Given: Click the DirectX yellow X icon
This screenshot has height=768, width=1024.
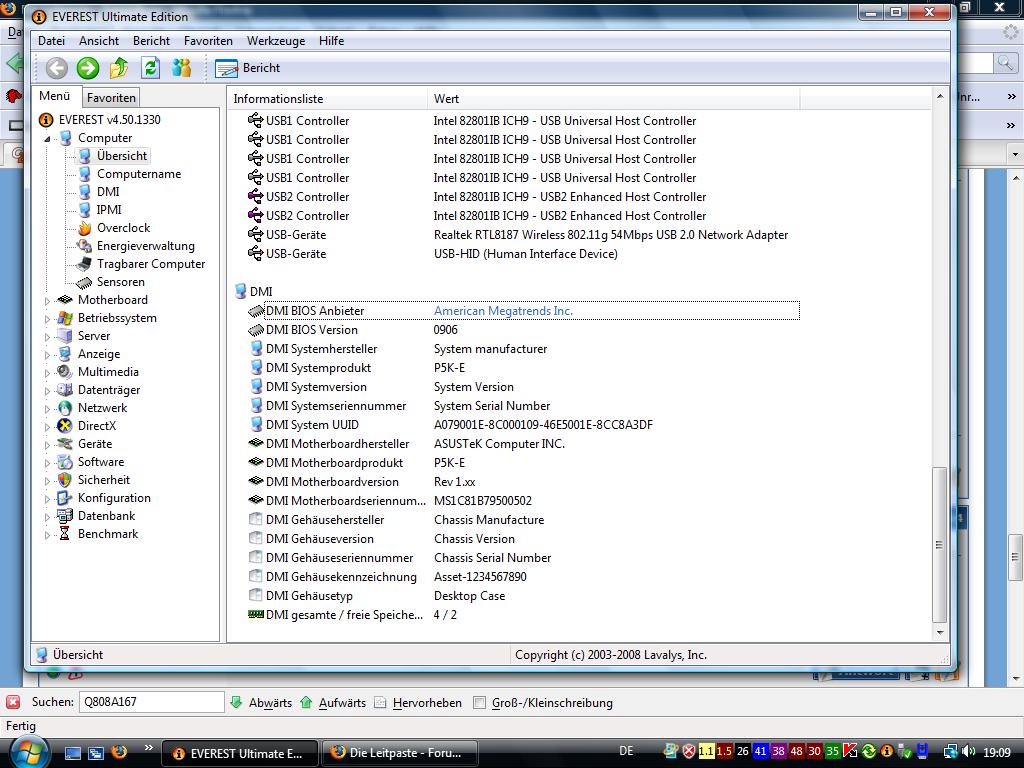Looking at the screenshot, I should [65, 426].
